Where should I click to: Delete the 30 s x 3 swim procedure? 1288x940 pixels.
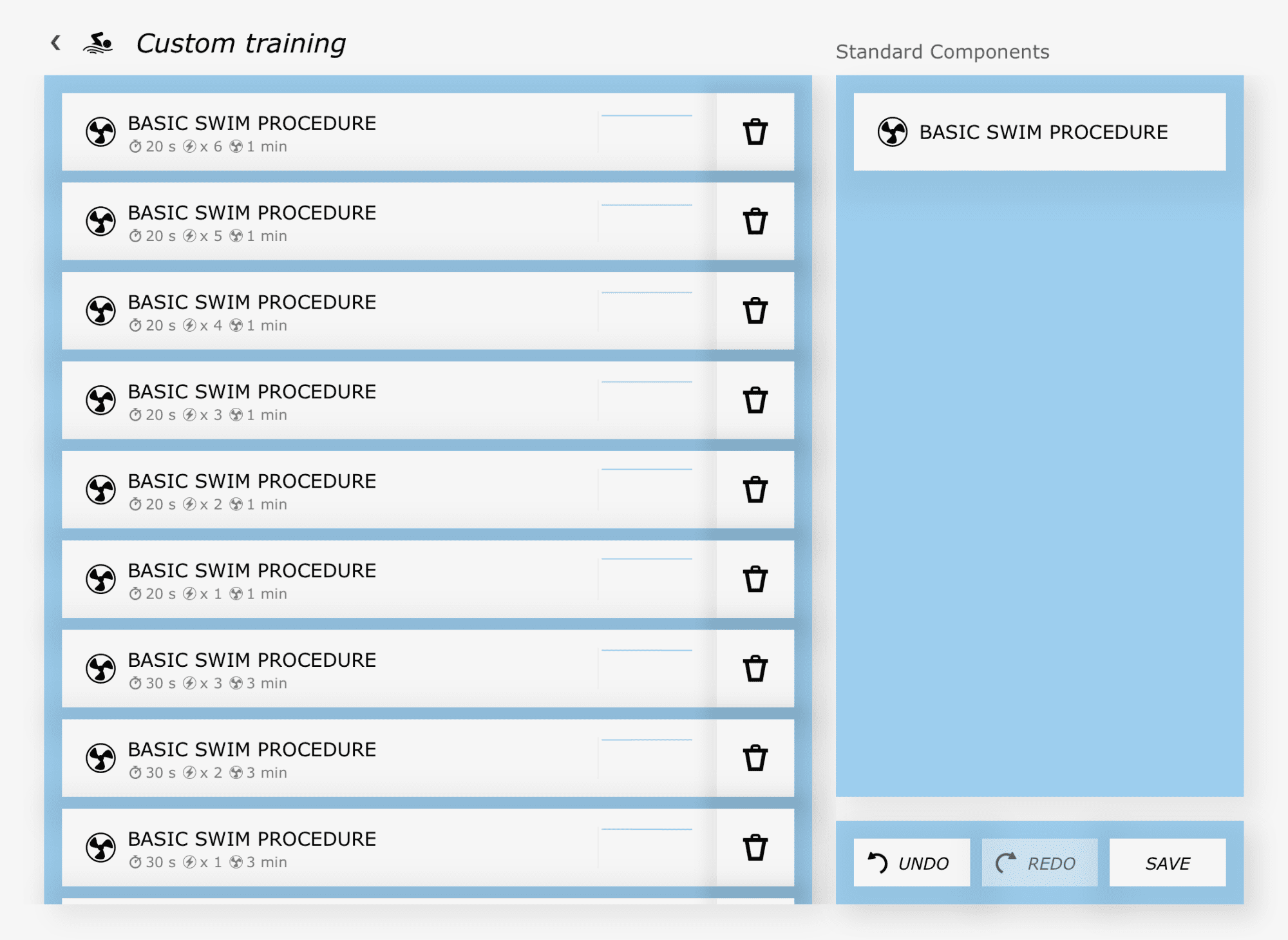point(754,668)
